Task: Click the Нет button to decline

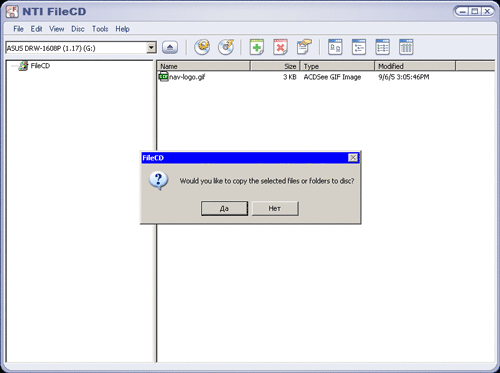Action: [275, 208]
